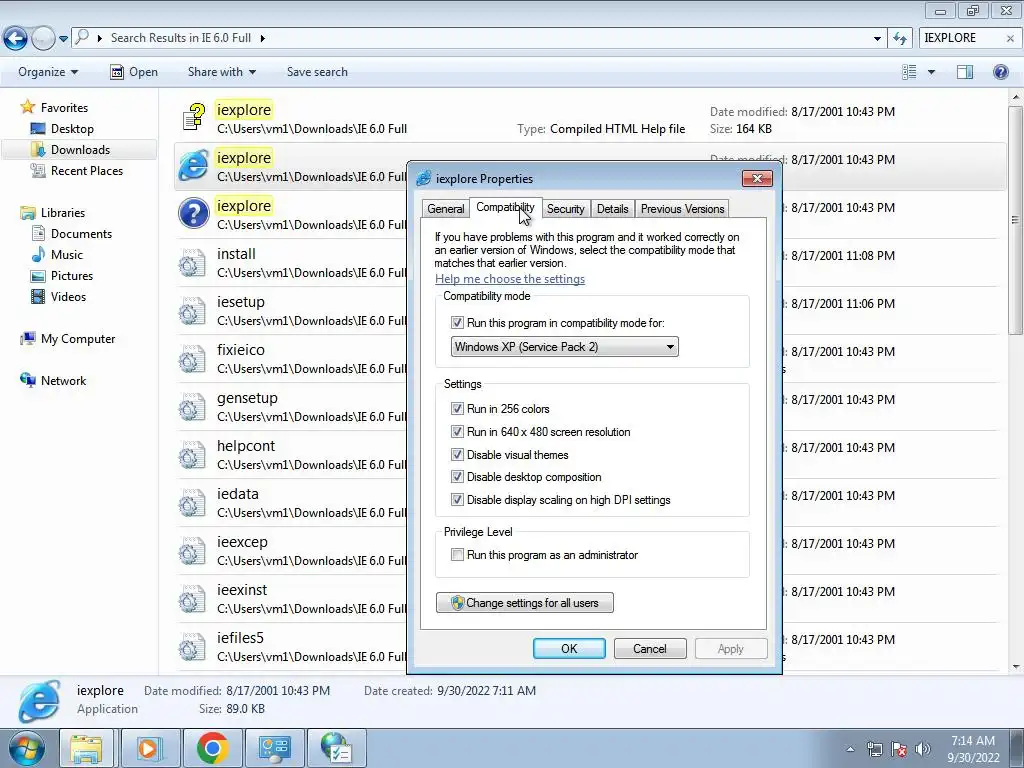This screenshot has height=768, width=1024.
Task: Open the address bar history dropdown arrow
Action: (x=877, y=39)
